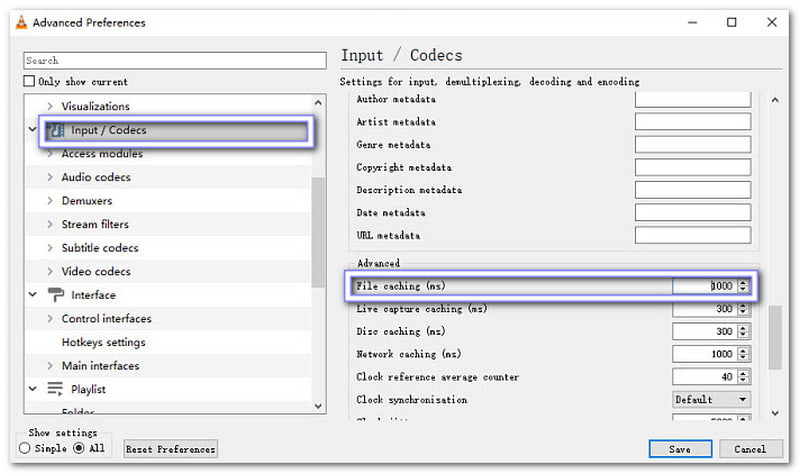Decrease Disc caching spinner value
Viewport: 800px width, 474px height.
pyautogui.click(x=742, y=335)
